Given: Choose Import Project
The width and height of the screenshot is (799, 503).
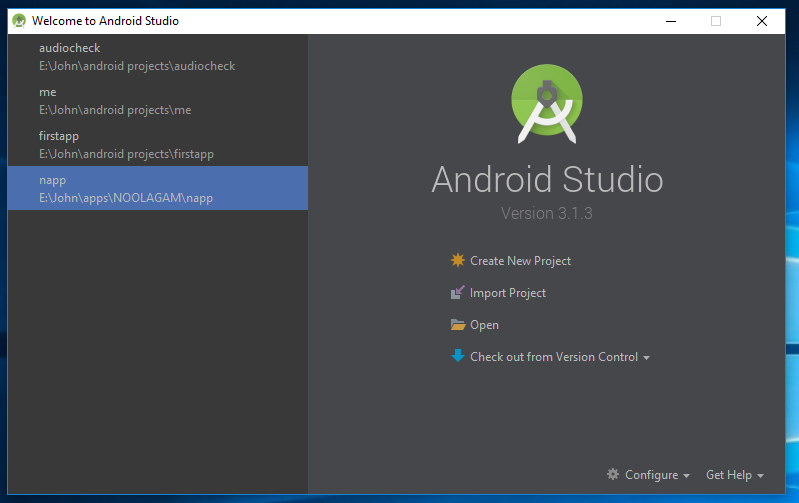Looking at the screenshot, I should pos(508,293).
